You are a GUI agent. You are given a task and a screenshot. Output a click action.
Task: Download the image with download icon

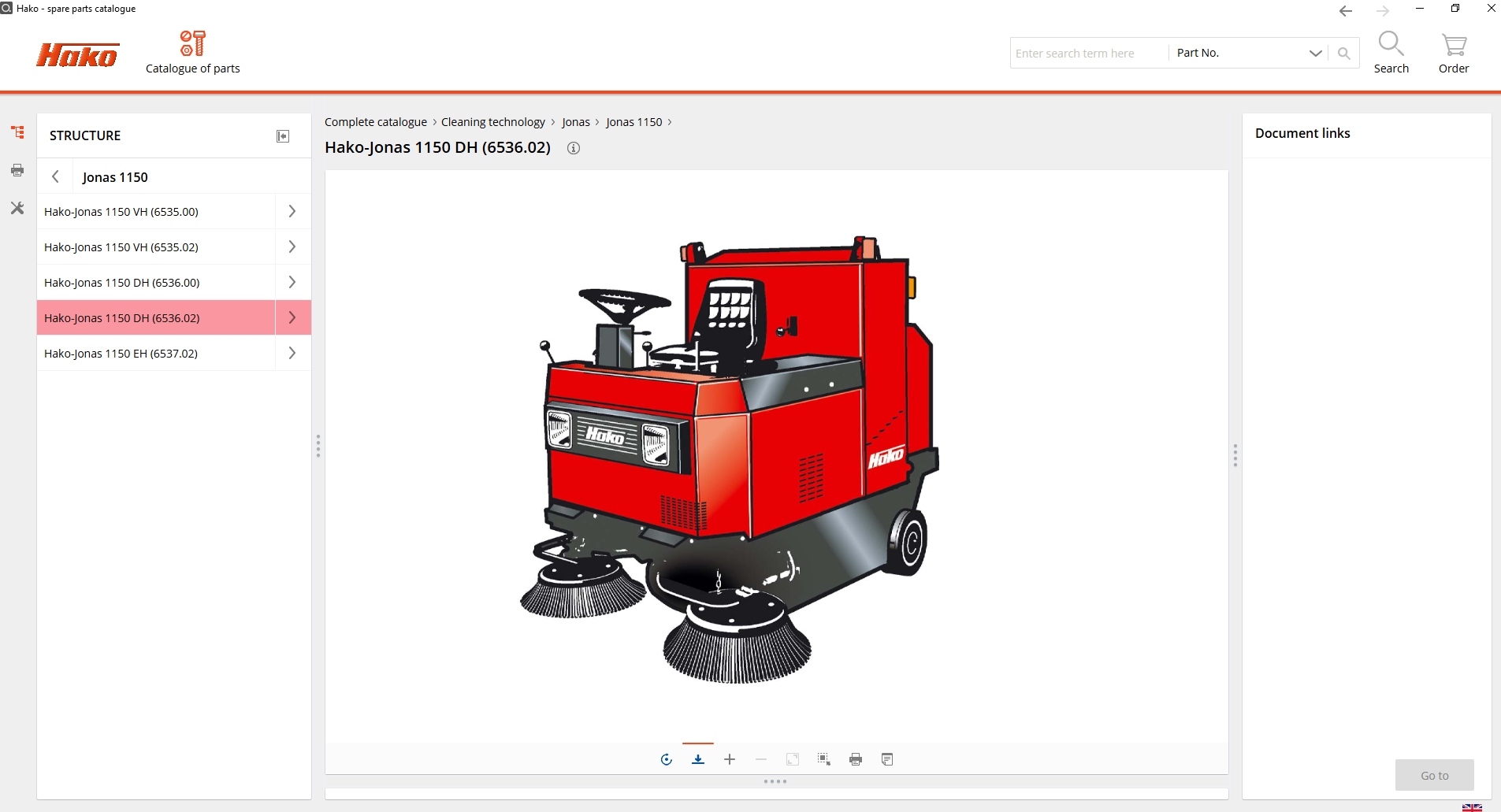click(698, 759)
